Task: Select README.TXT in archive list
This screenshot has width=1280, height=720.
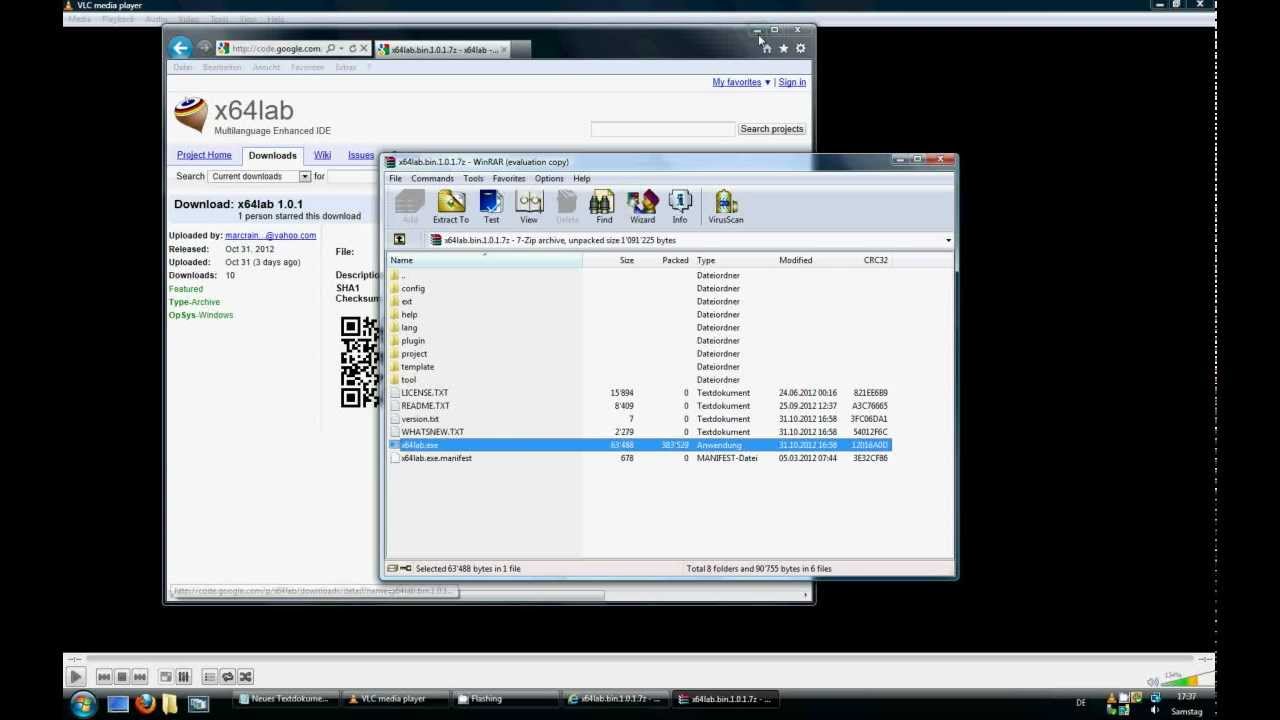Action: click(x=425, y=406)
